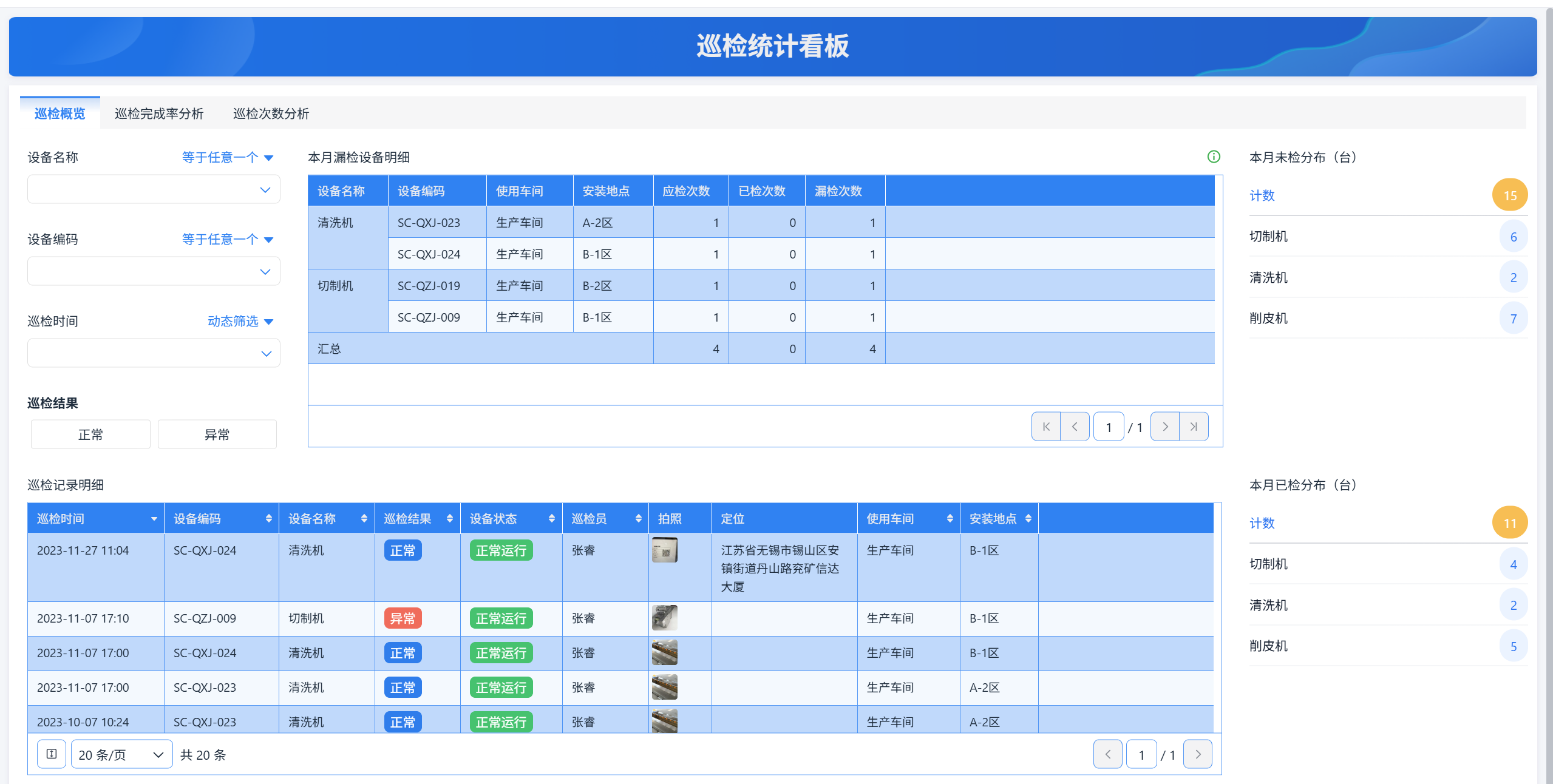Toggle the 正常 inspection result filter
The width and height of the screenshot is (1553, 784).
90,434
